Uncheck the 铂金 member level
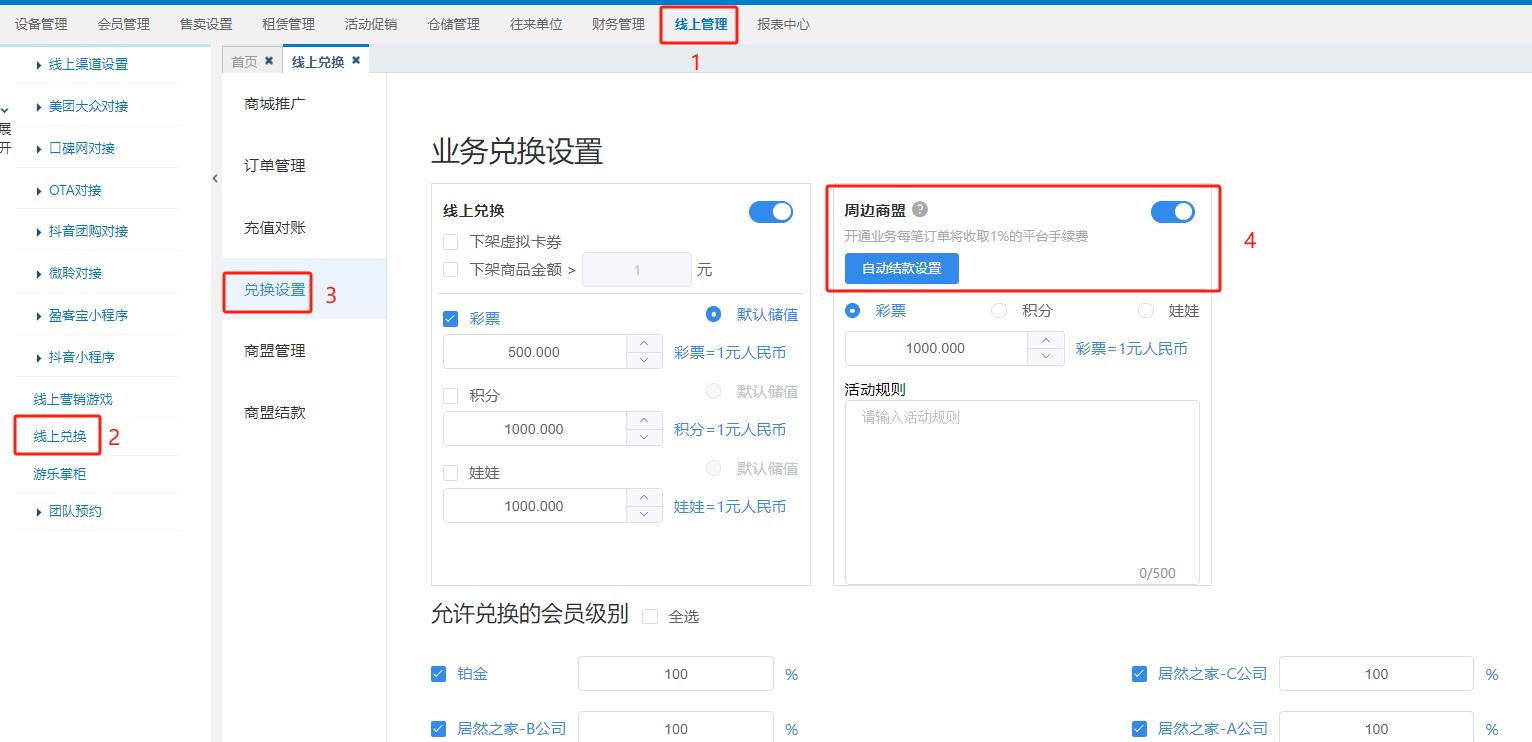This screenshot has height=742, width=1532. (438, 674)
